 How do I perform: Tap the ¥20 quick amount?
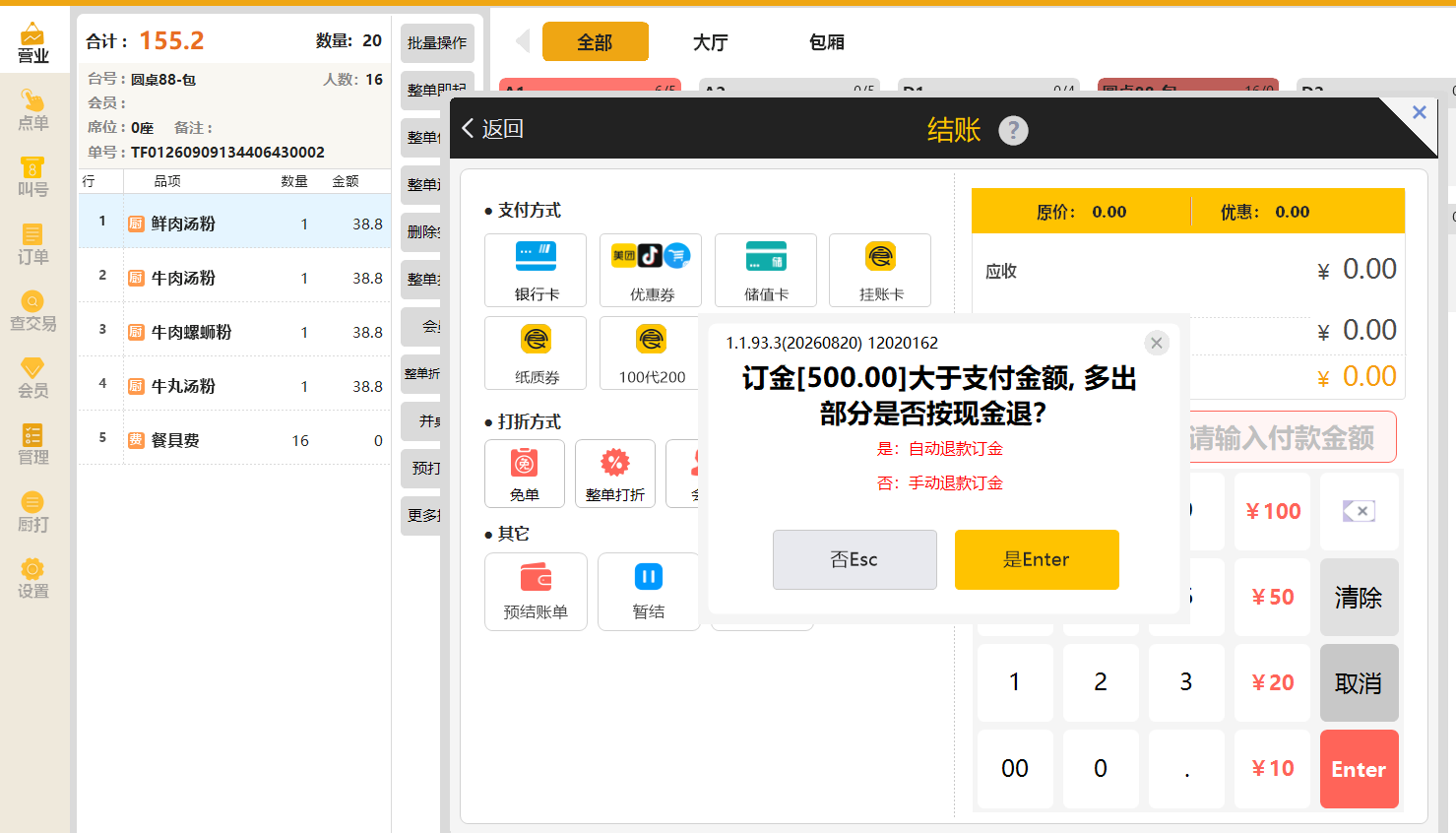pos(1273,682)
